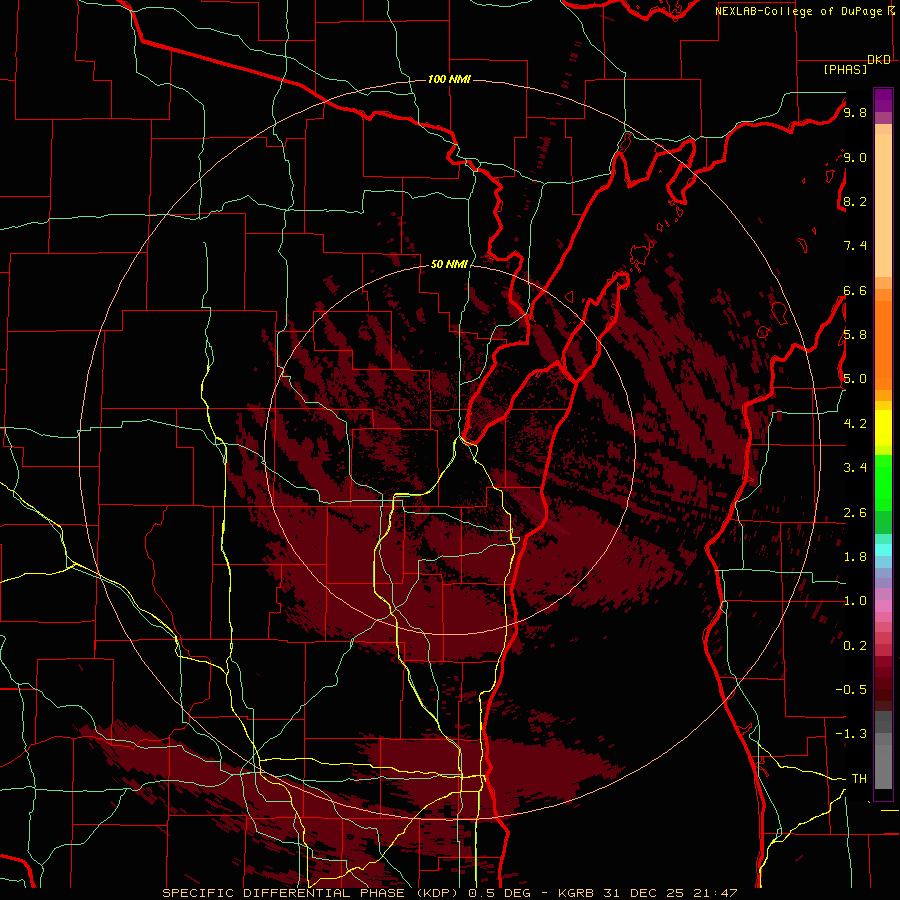Click the 100 NMI range ring label

click(x=449, y=79)
